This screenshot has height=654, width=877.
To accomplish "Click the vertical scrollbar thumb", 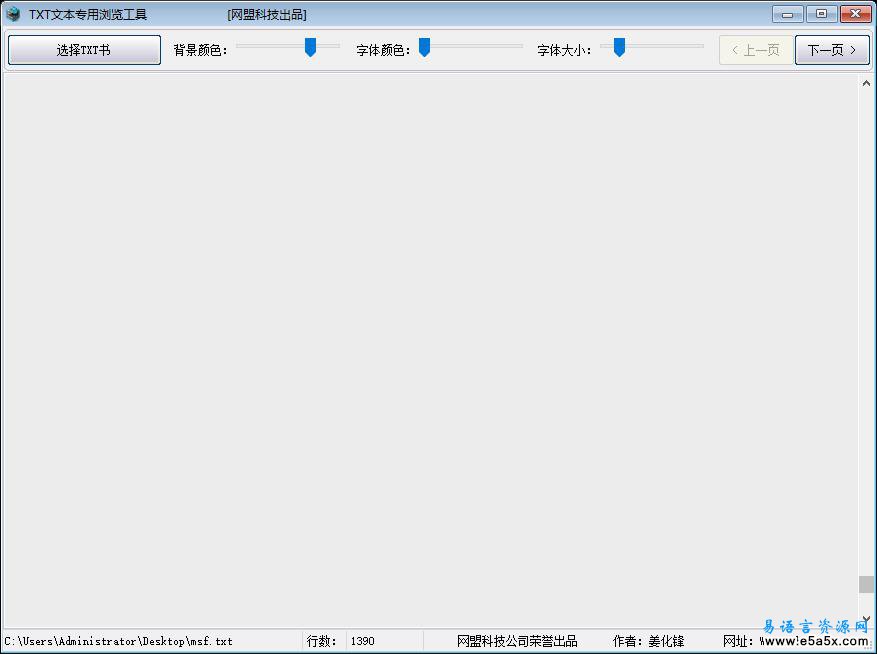I will (x=866, y=584).
